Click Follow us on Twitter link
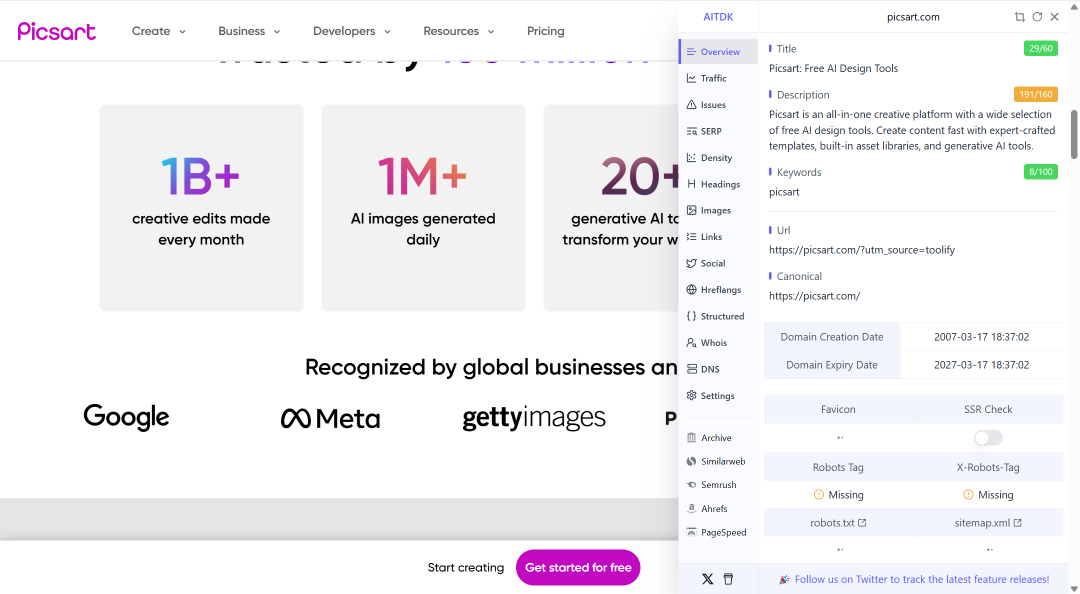Image resolution: width=1080 pixels, height=594 pixels. [922, 580]
